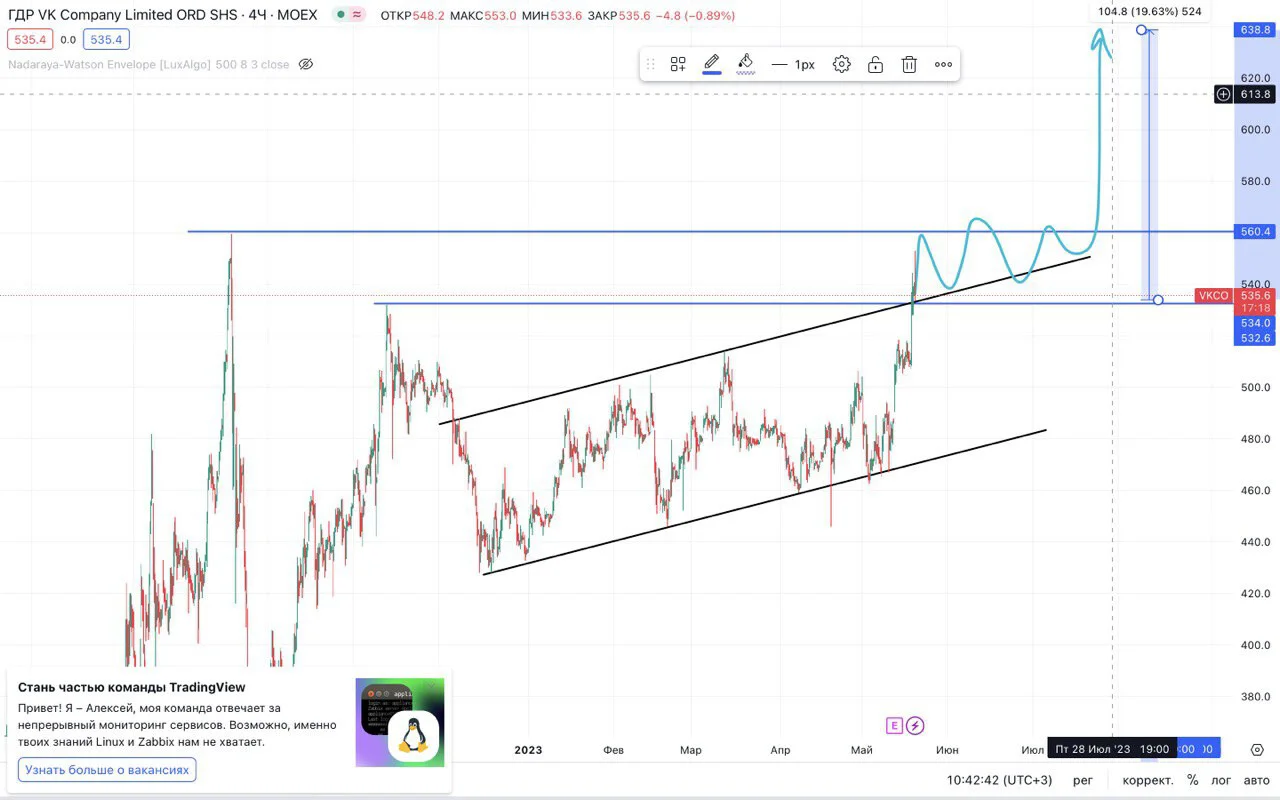Click the blue 535.4 buy price button
Screen dimensions: 1280x800
(106, 40)
